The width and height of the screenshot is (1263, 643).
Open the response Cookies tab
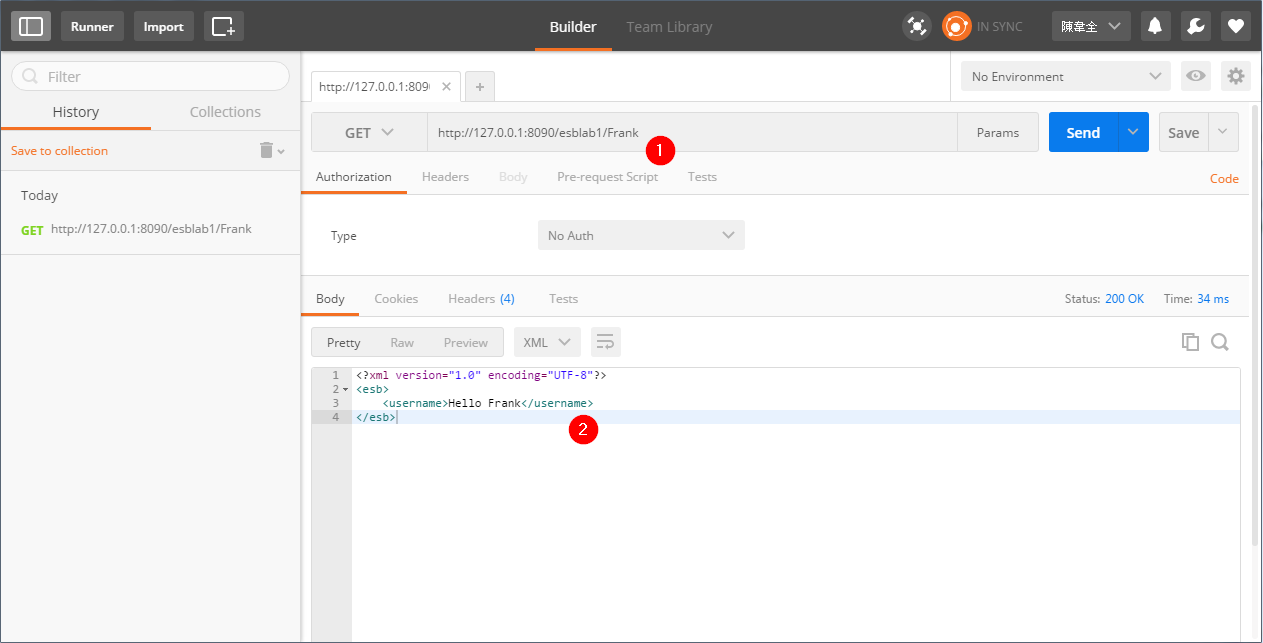tap(396, 299)
